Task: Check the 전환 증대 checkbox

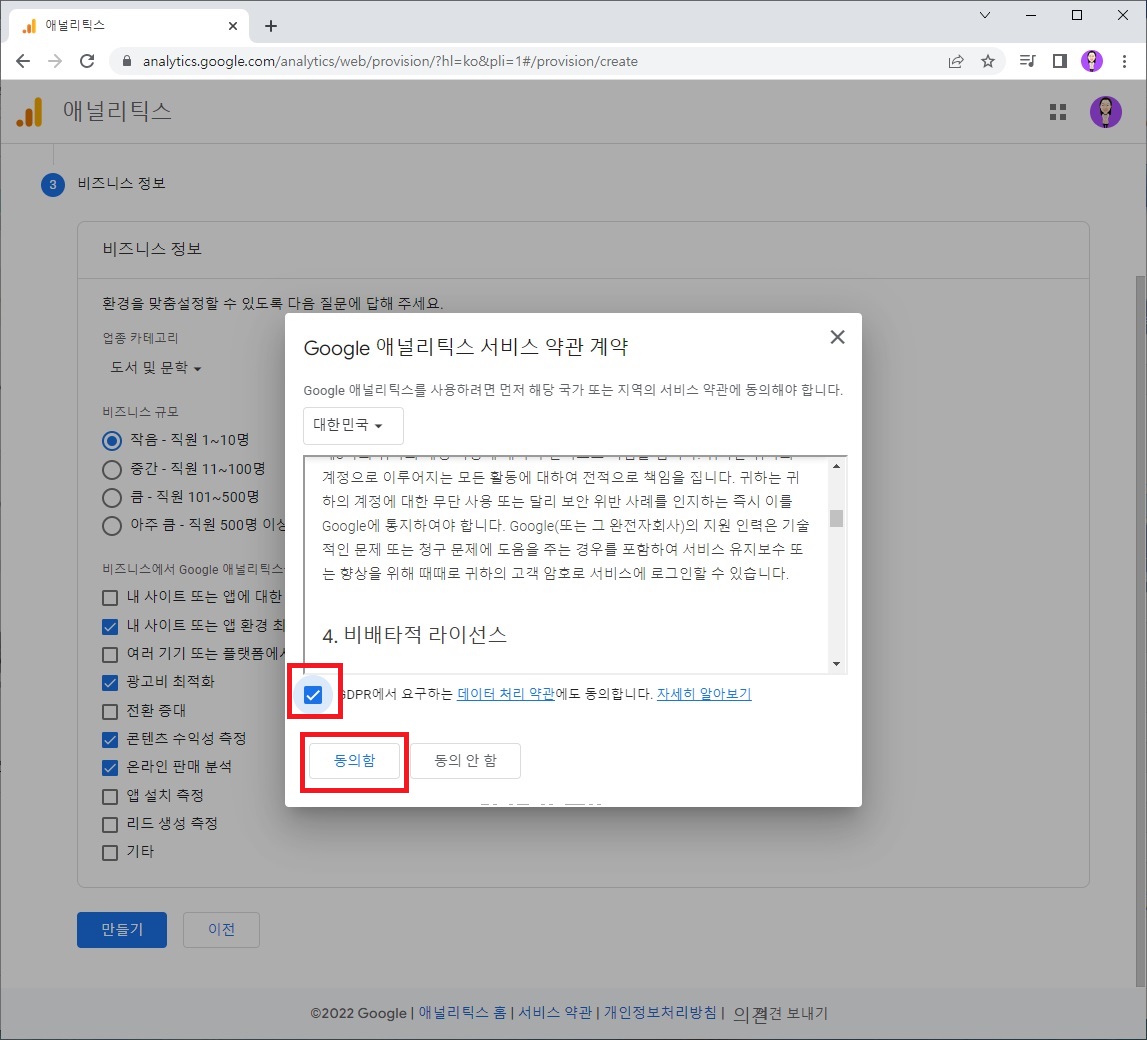Action: point(110,712)
